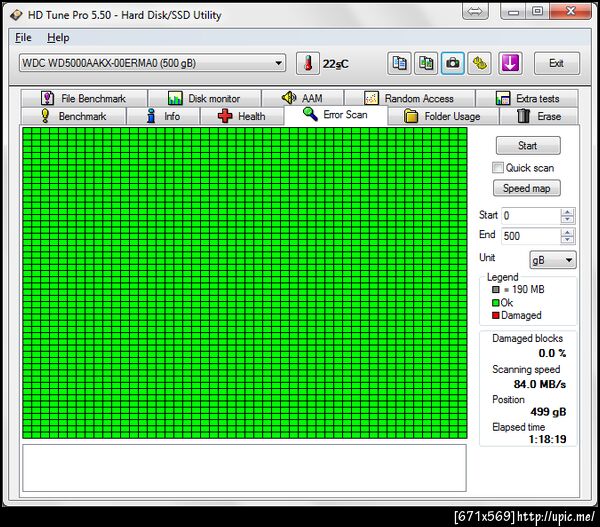Open the Unit gB dropdown

(x=553, y=260)
